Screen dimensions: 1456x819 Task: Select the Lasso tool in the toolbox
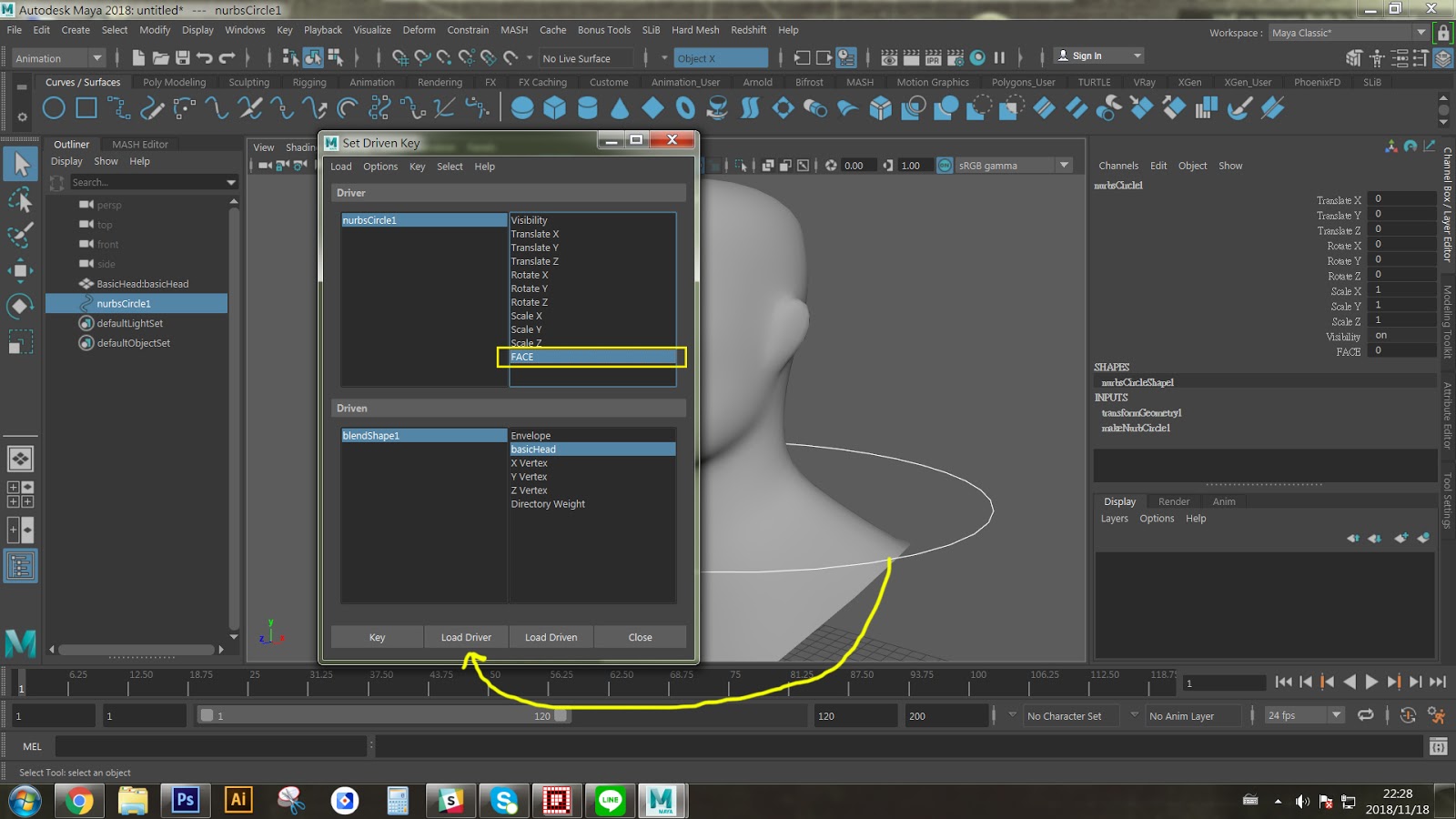tap(20, 199)
